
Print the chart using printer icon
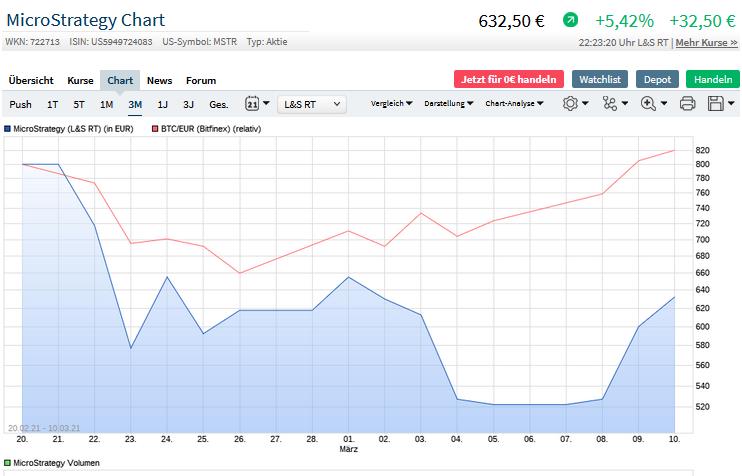pos(687,103)
